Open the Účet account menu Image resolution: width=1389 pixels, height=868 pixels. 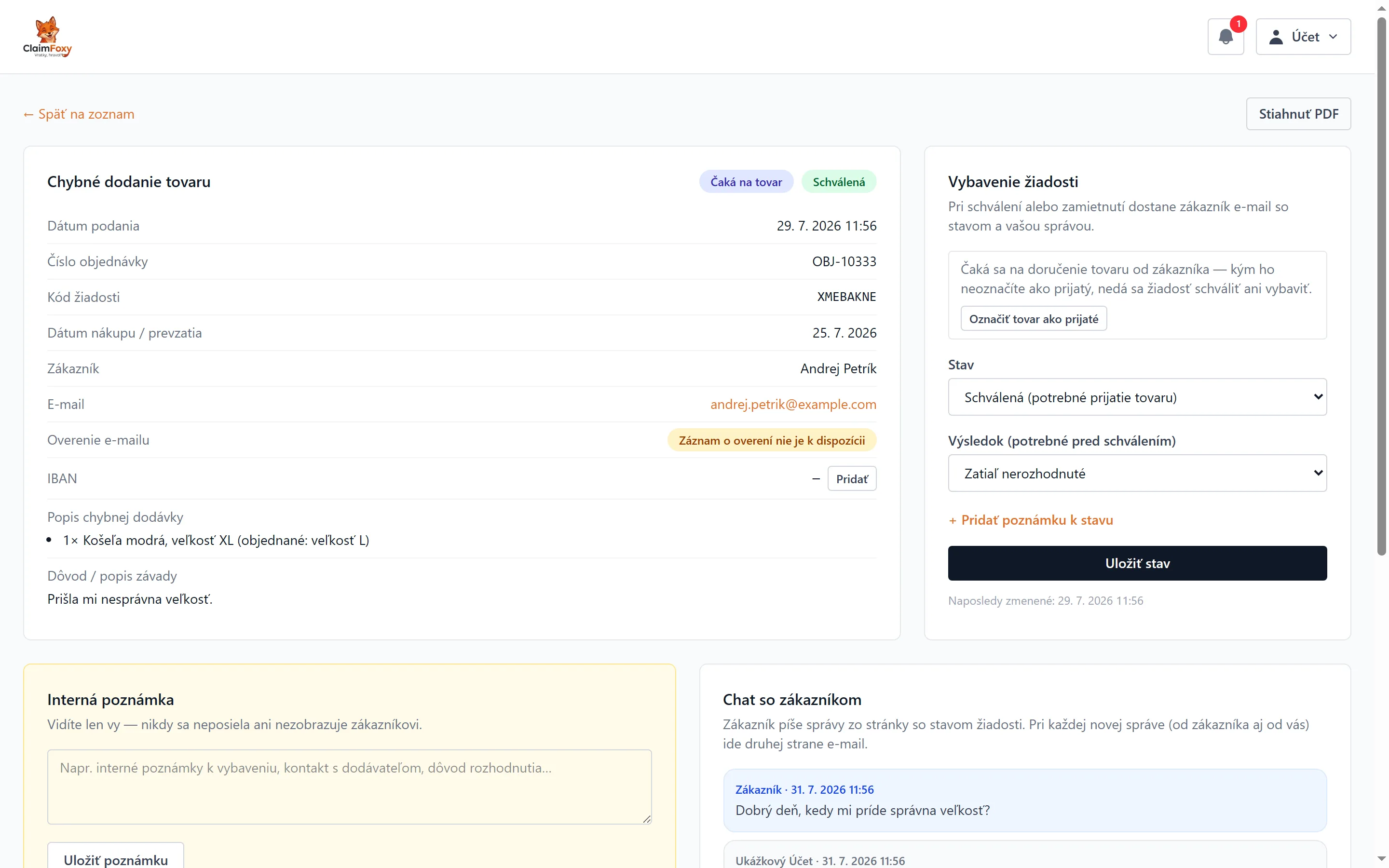(x=1303, y=37)
